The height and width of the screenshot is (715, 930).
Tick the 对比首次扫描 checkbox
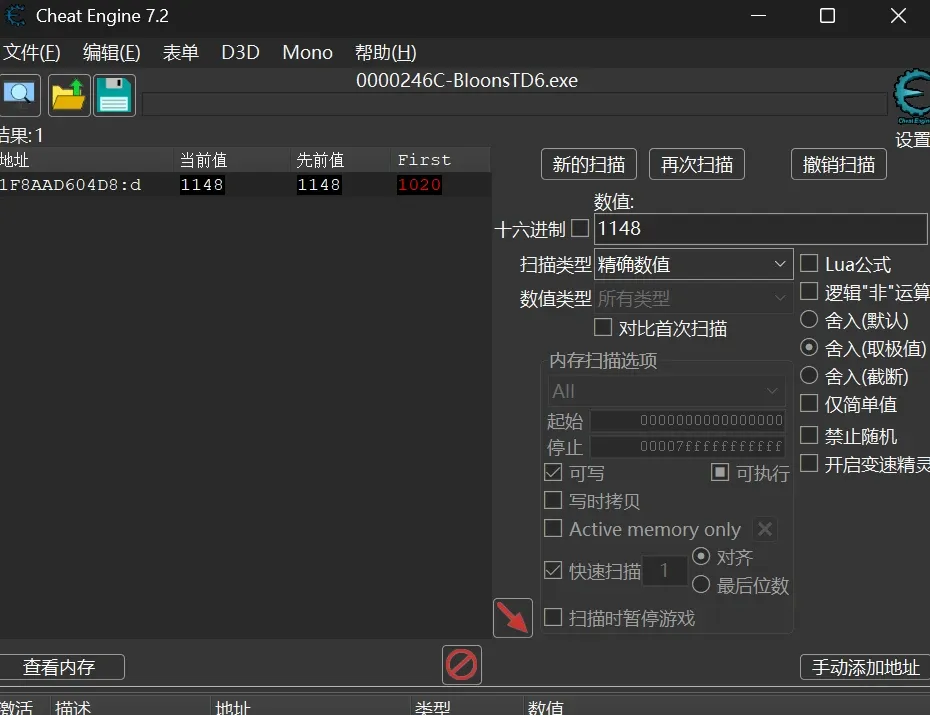[x=603, y=327]
